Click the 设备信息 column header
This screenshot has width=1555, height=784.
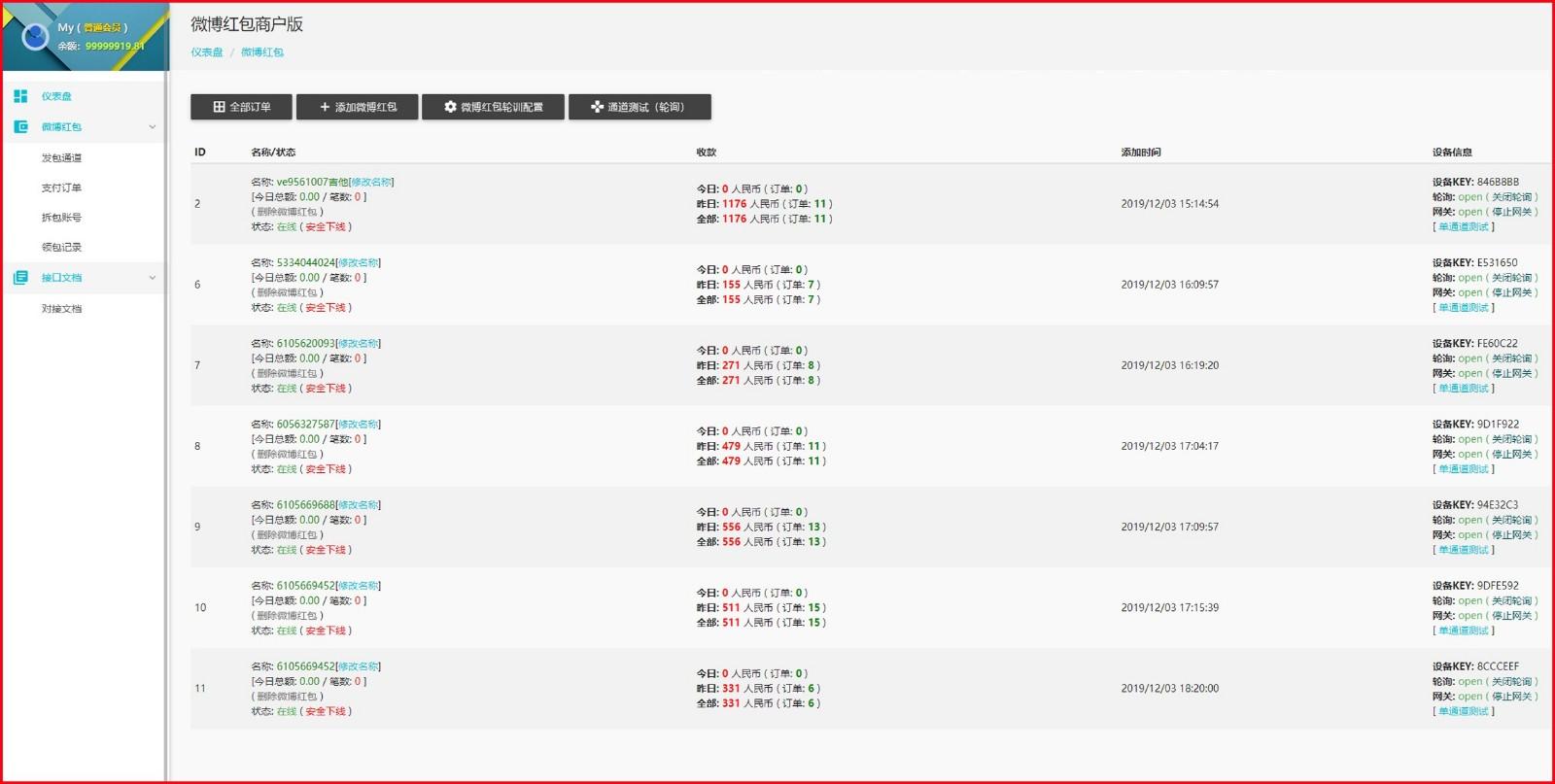point(1452,152)
